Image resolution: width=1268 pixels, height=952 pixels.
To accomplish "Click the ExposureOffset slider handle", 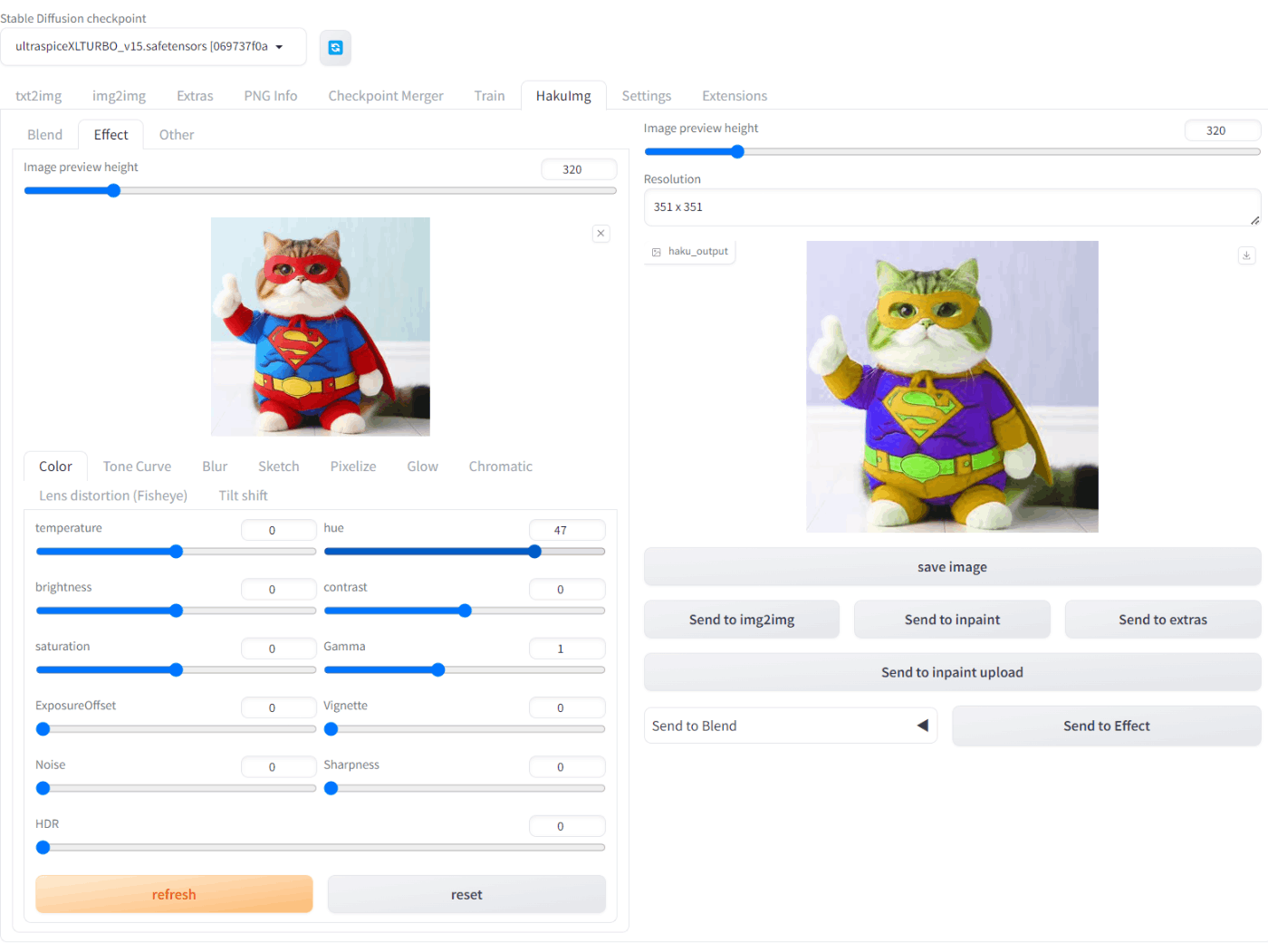I will tap(43, 729).
